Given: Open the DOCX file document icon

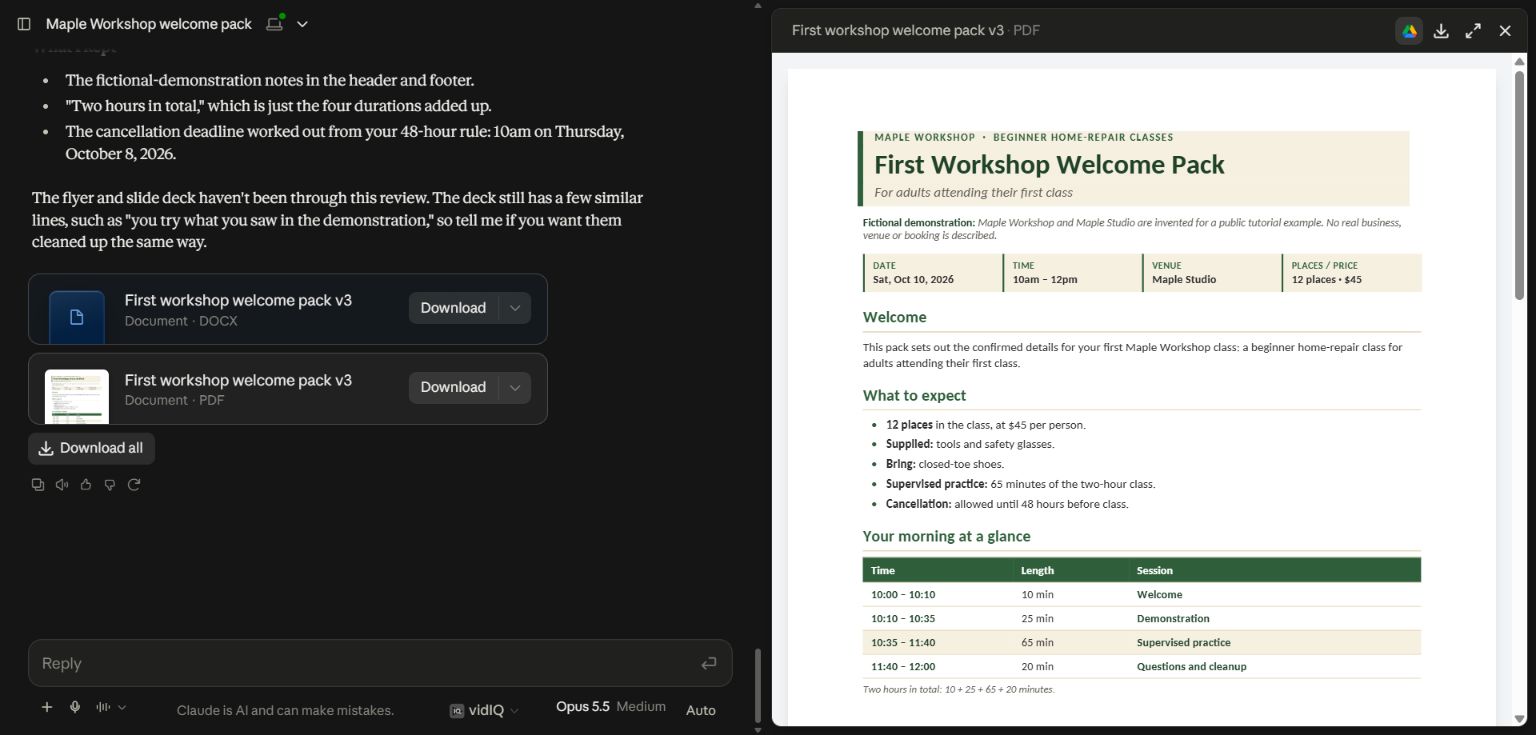Looking at the screenshot, I should pyautogui.click(x=77, y=317).
